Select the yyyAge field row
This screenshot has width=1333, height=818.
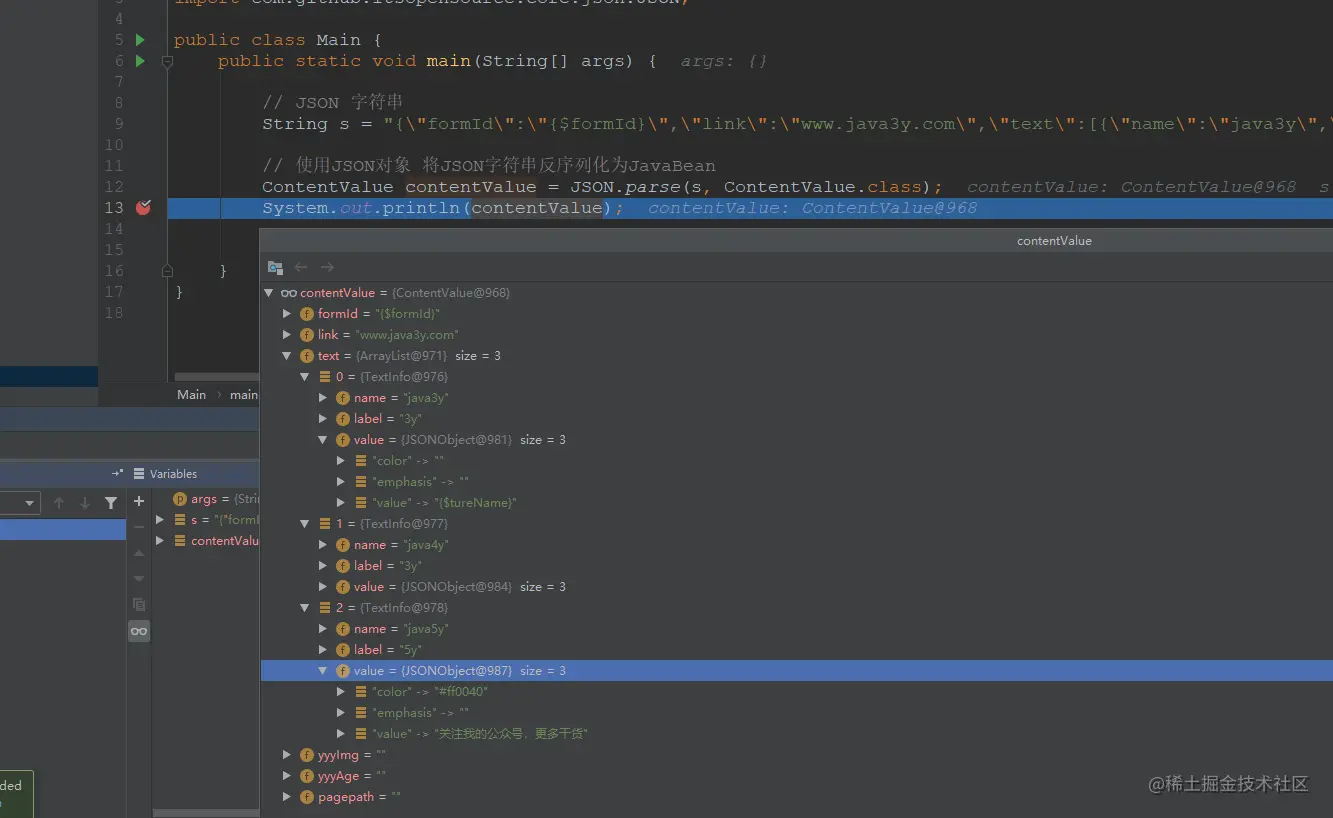(x=796, y=776)
